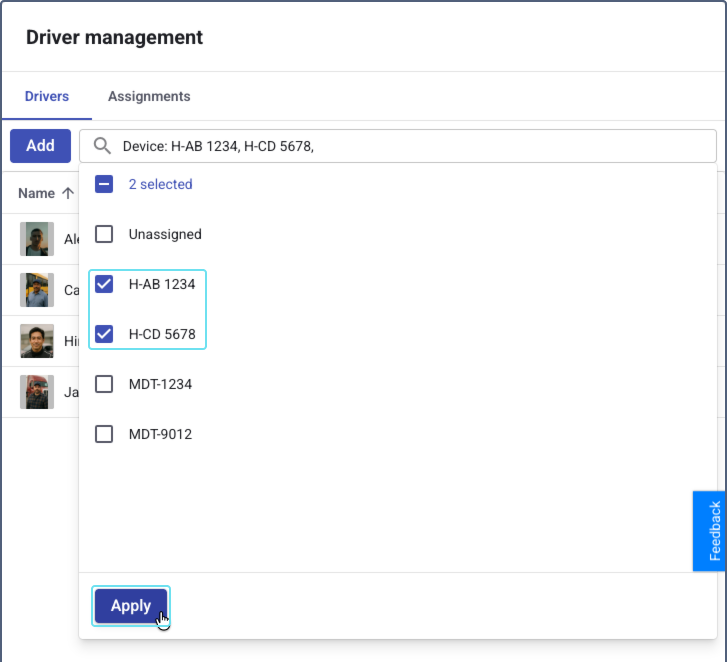Open the driver photo in the 'Ja' row
This screenshot has height=662, width=727.
point(37,392)
